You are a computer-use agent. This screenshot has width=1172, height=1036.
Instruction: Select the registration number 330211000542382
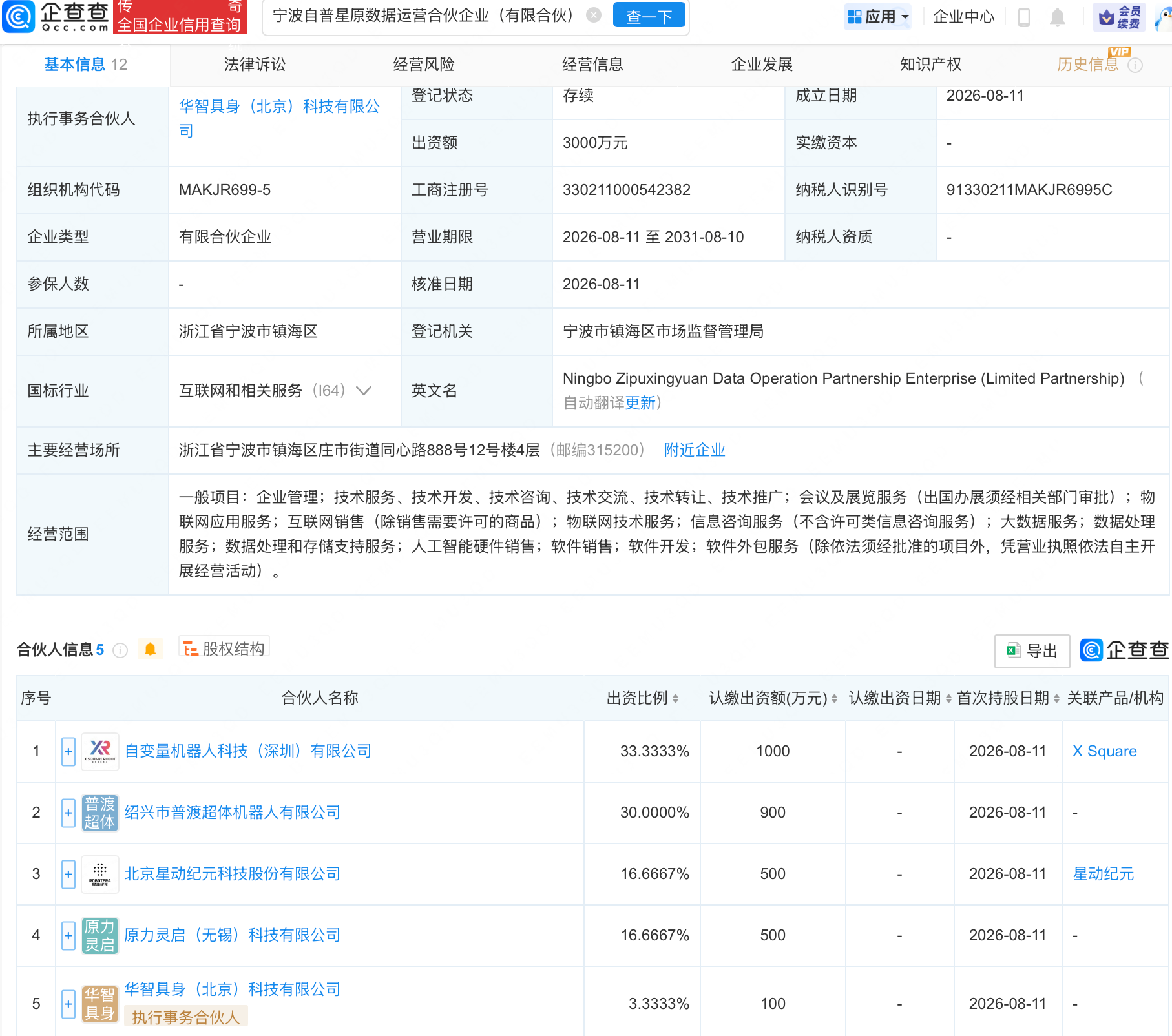[x=627, y=190]
